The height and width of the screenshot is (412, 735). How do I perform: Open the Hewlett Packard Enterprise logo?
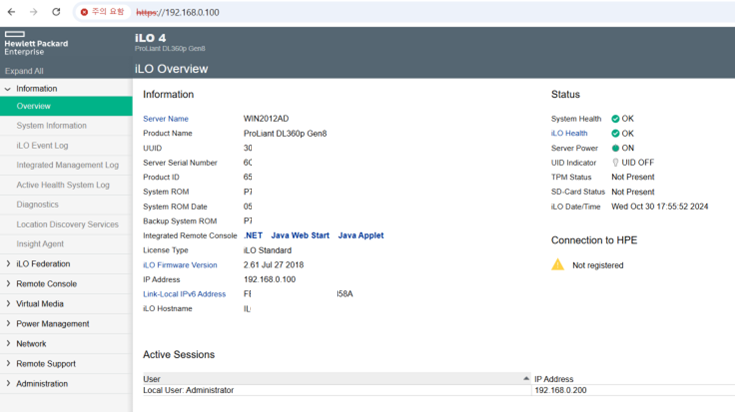(x=36, y=44)
